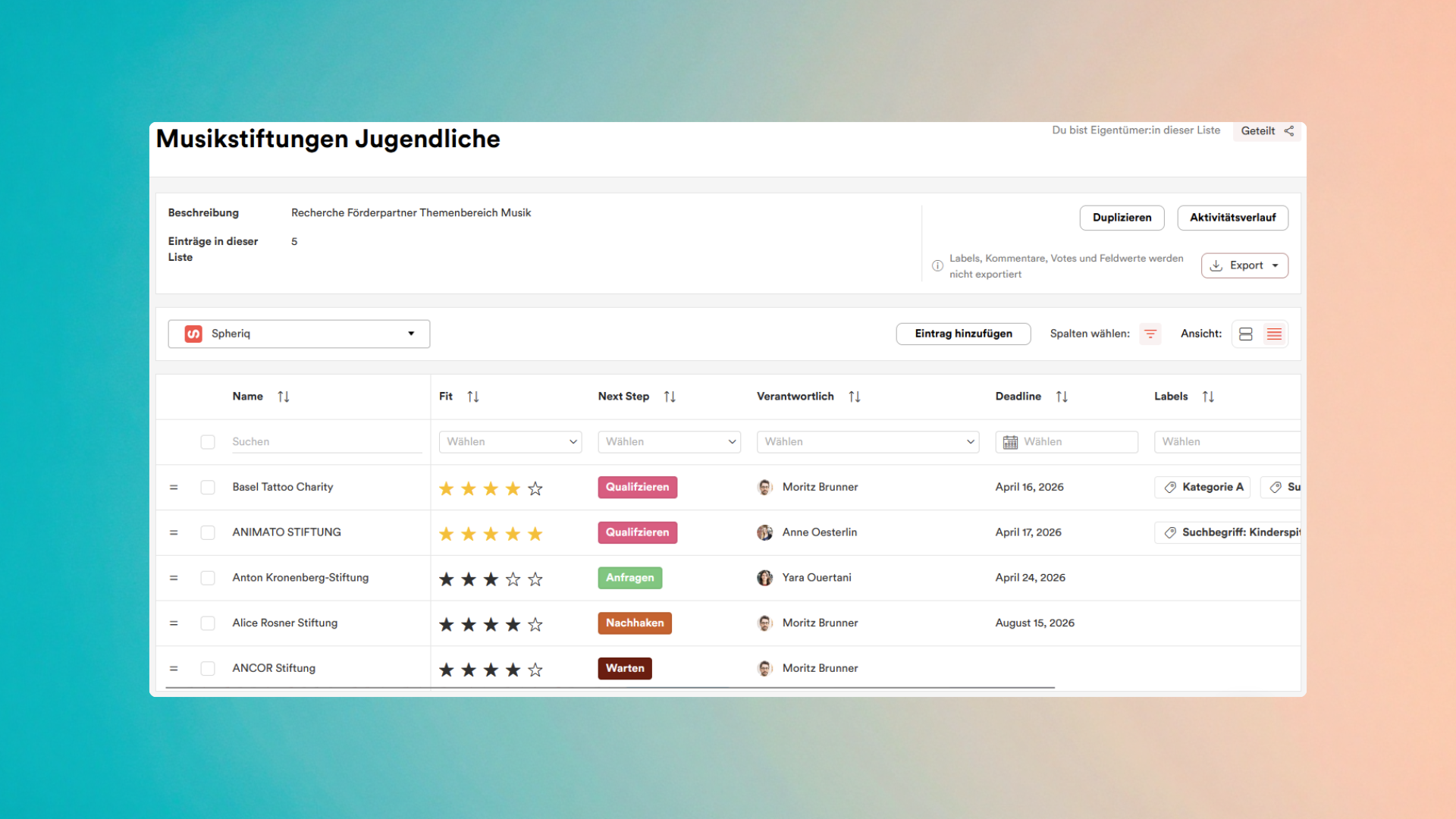Open the Spheriq workspace dropdown
This screenshot has height=819, width=1456.
(x=299, y=334)
